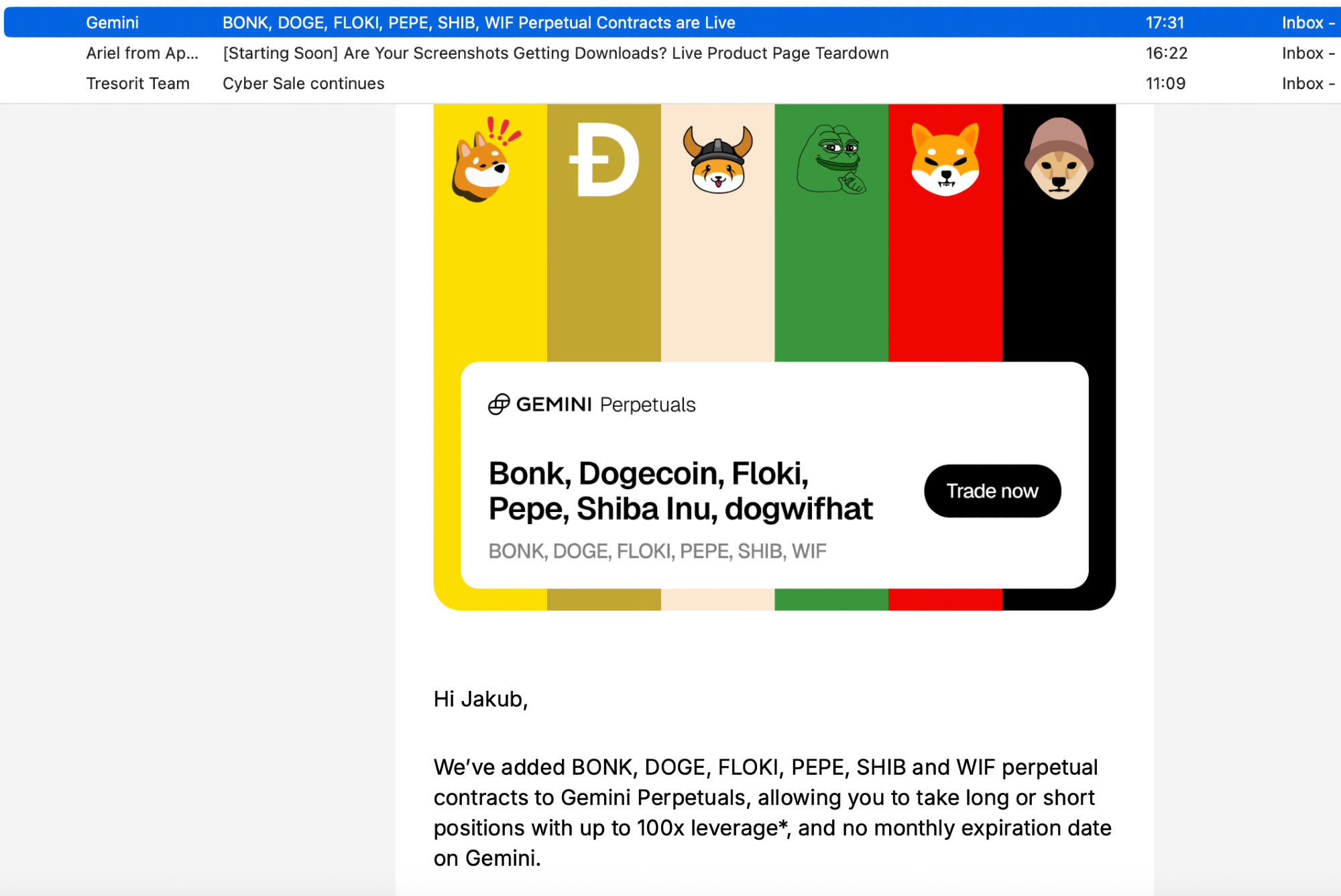This screenshot has height=896, width=1341.
Task: Click the Floki viking helmet icon
Action: (717, 160)
